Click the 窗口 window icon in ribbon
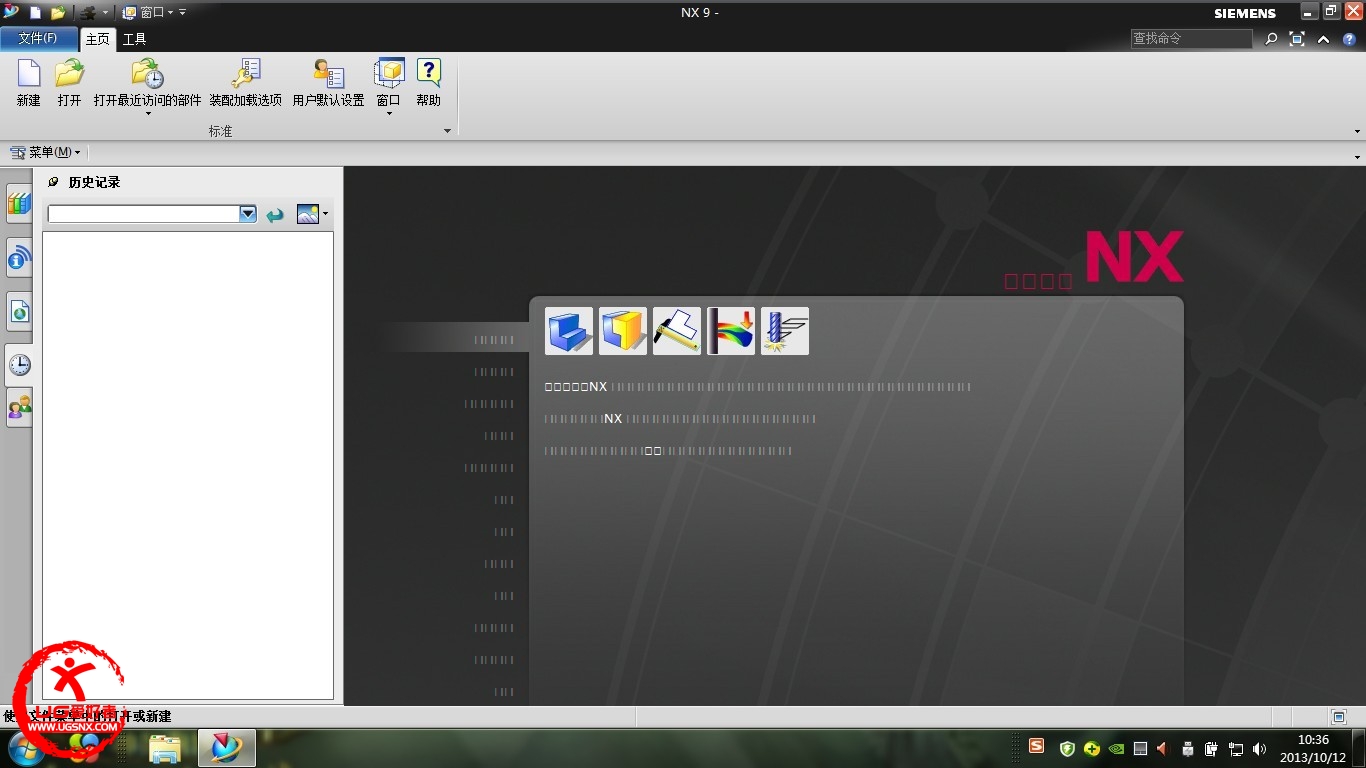The image size is (1366, 768). click(388, 73)
